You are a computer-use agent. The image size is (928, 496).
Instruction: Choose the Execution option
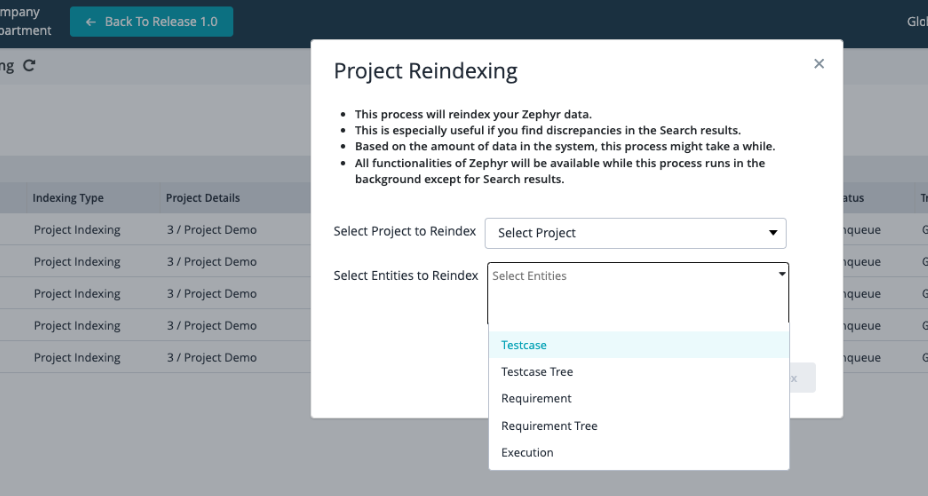point(527,453)
